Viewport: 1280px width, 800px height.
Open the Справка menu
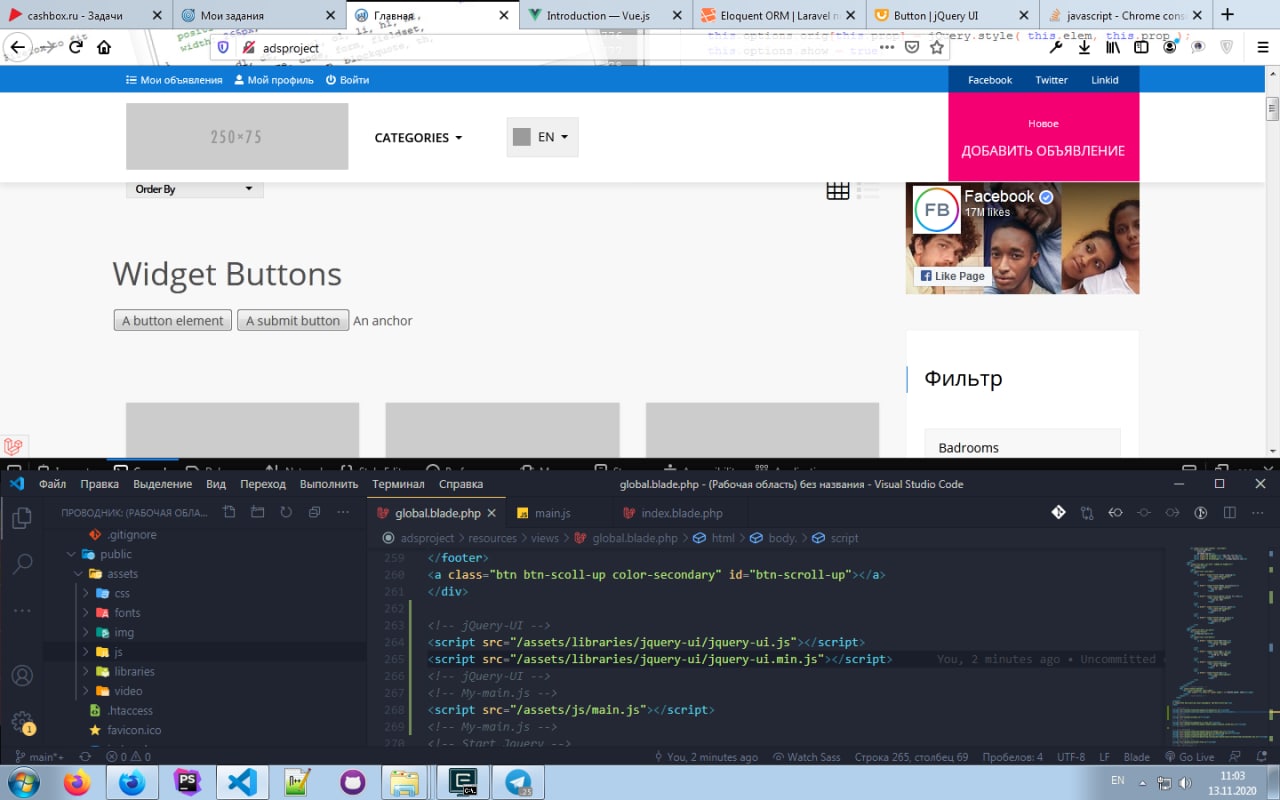[x=461, y=484]
